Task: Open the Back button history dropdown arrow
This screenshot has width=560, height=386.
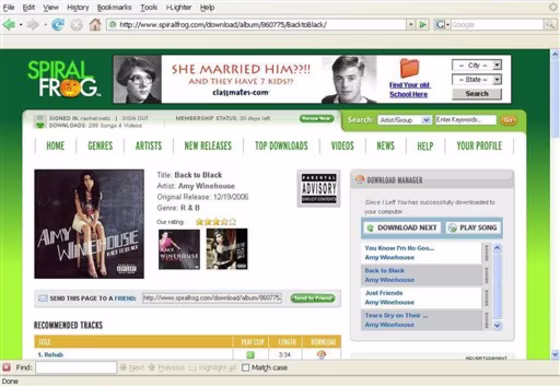Action: click(x=21, y=25)
